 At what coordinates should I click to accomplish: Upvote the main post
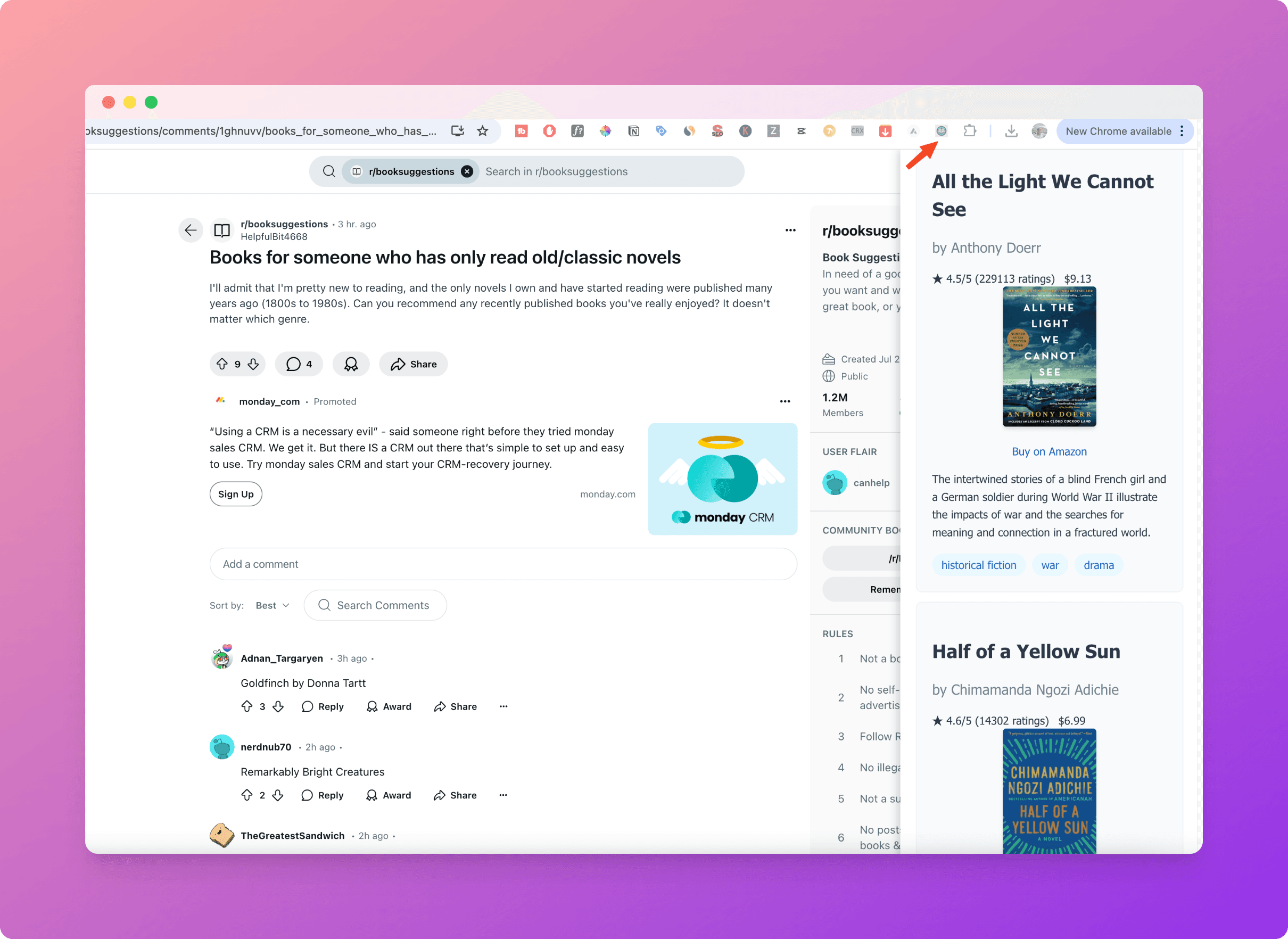(x=222, y=364)
